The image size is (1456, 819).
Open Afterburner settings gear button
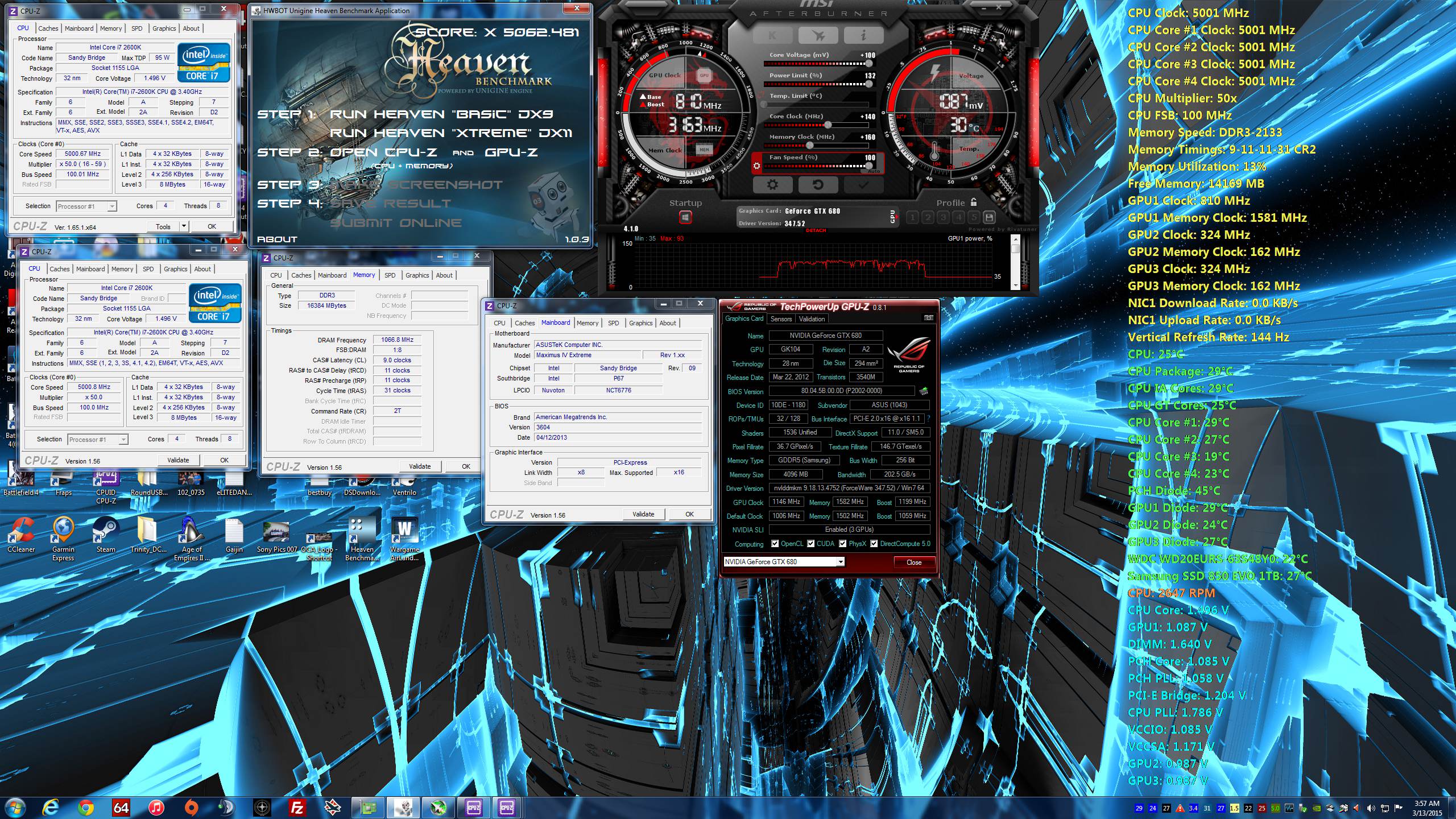tap(772, 185)
